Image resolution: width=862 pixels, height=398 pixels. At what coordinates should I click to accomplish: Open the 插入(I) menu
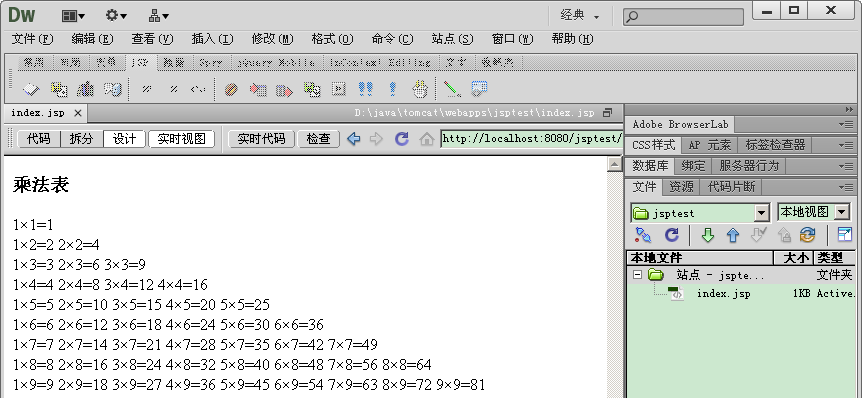(x=212, y=39)
